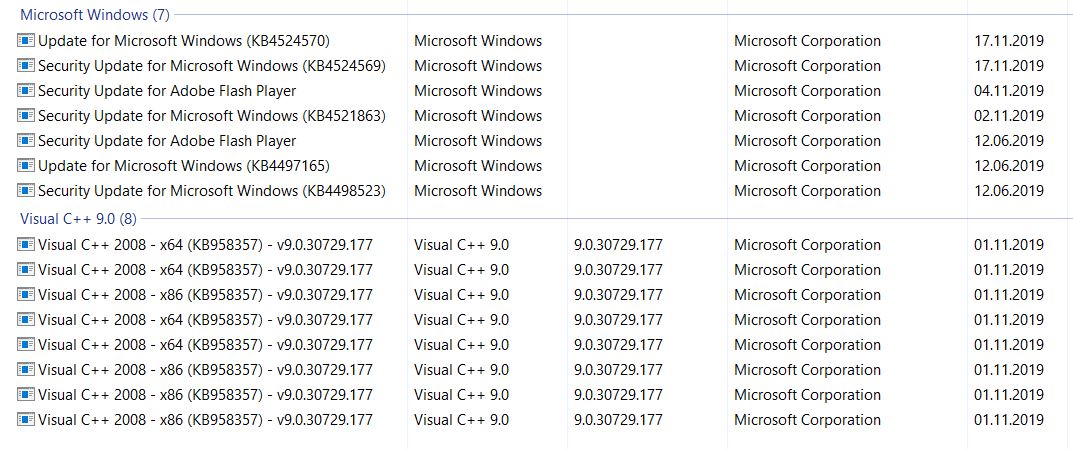Click the icon of Security Update KB4521863

26,116
